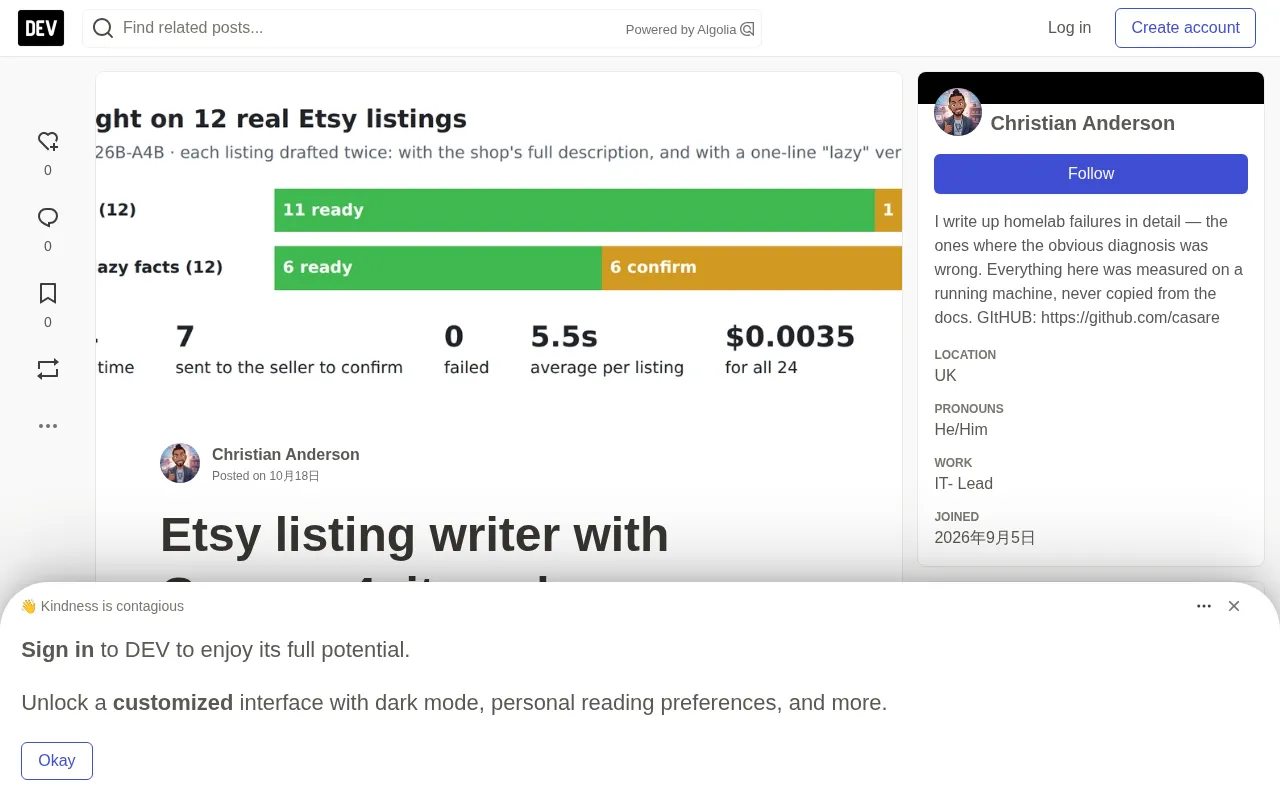Click the post title "Etsy listing writer with"

click(414, 534)
